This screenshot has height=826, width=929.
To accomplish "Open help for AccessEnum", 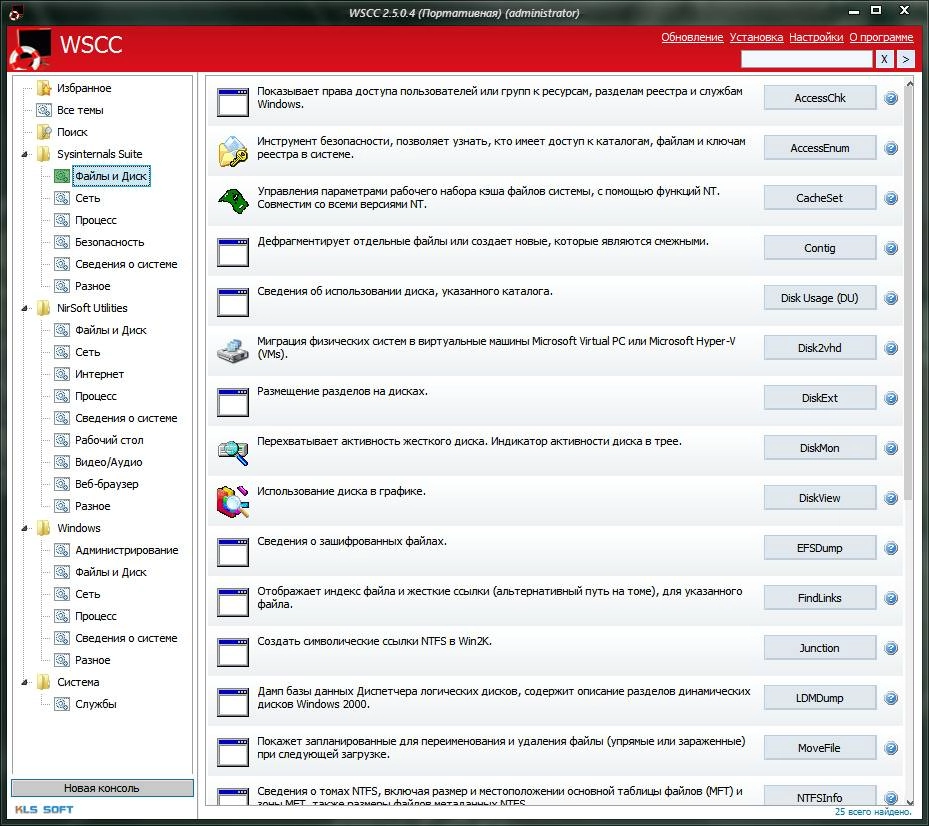I will [x=890, y=148].
